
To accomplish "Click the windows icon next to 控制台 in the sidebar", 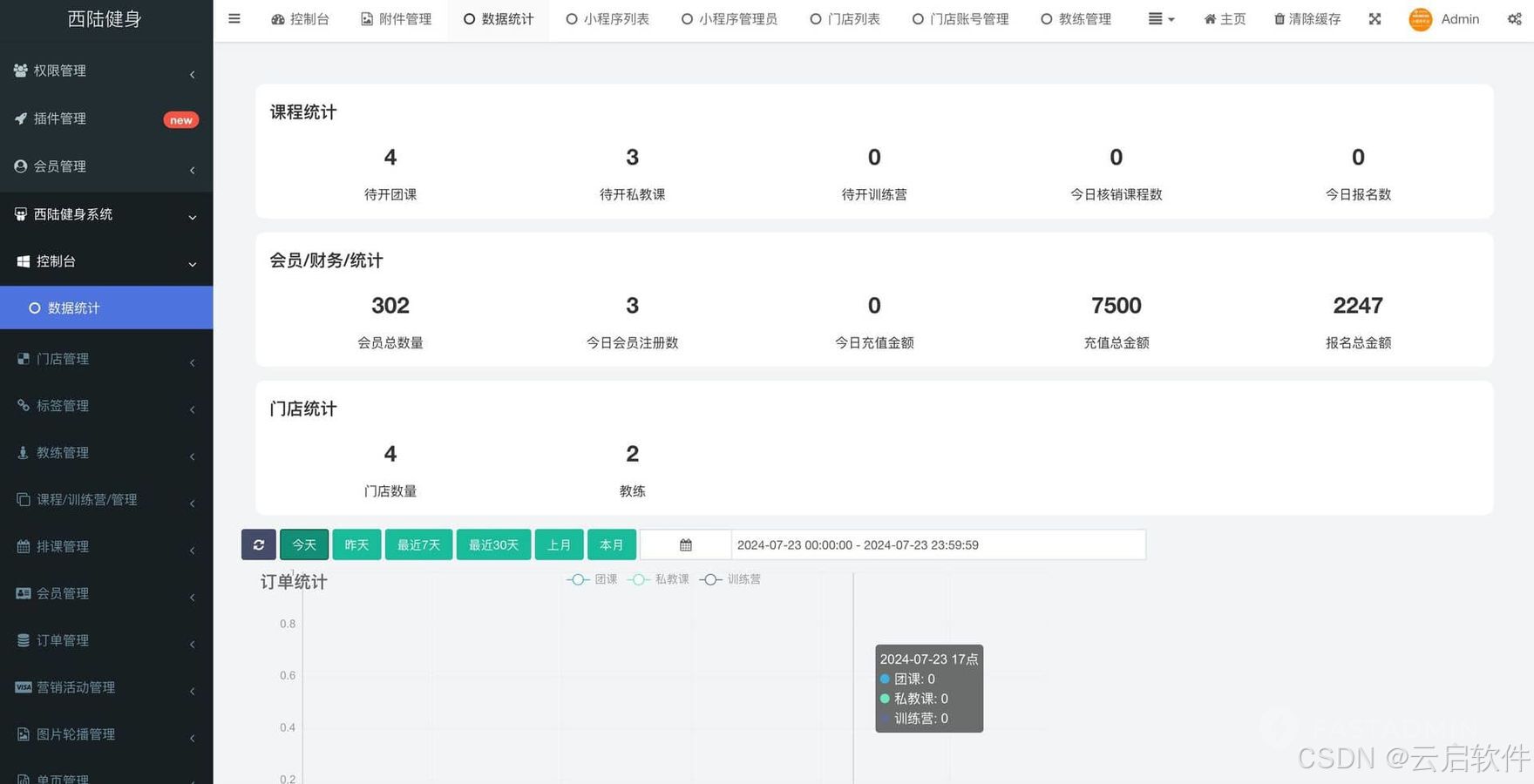I will [24, 261].
